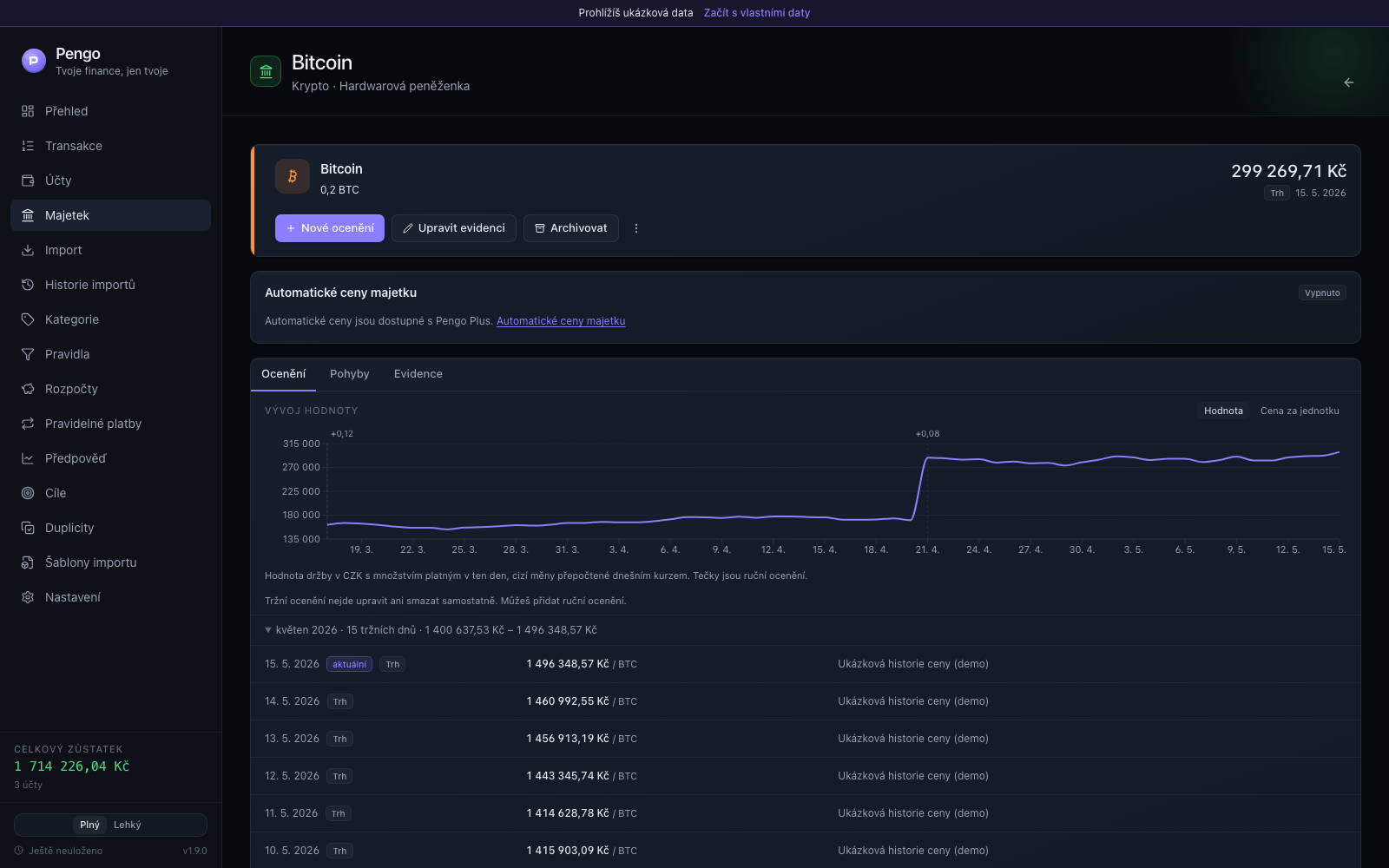This screenshot has width=1389, height=868.
Task: Switch layout to Lehký mode
Action: [128, 825]
